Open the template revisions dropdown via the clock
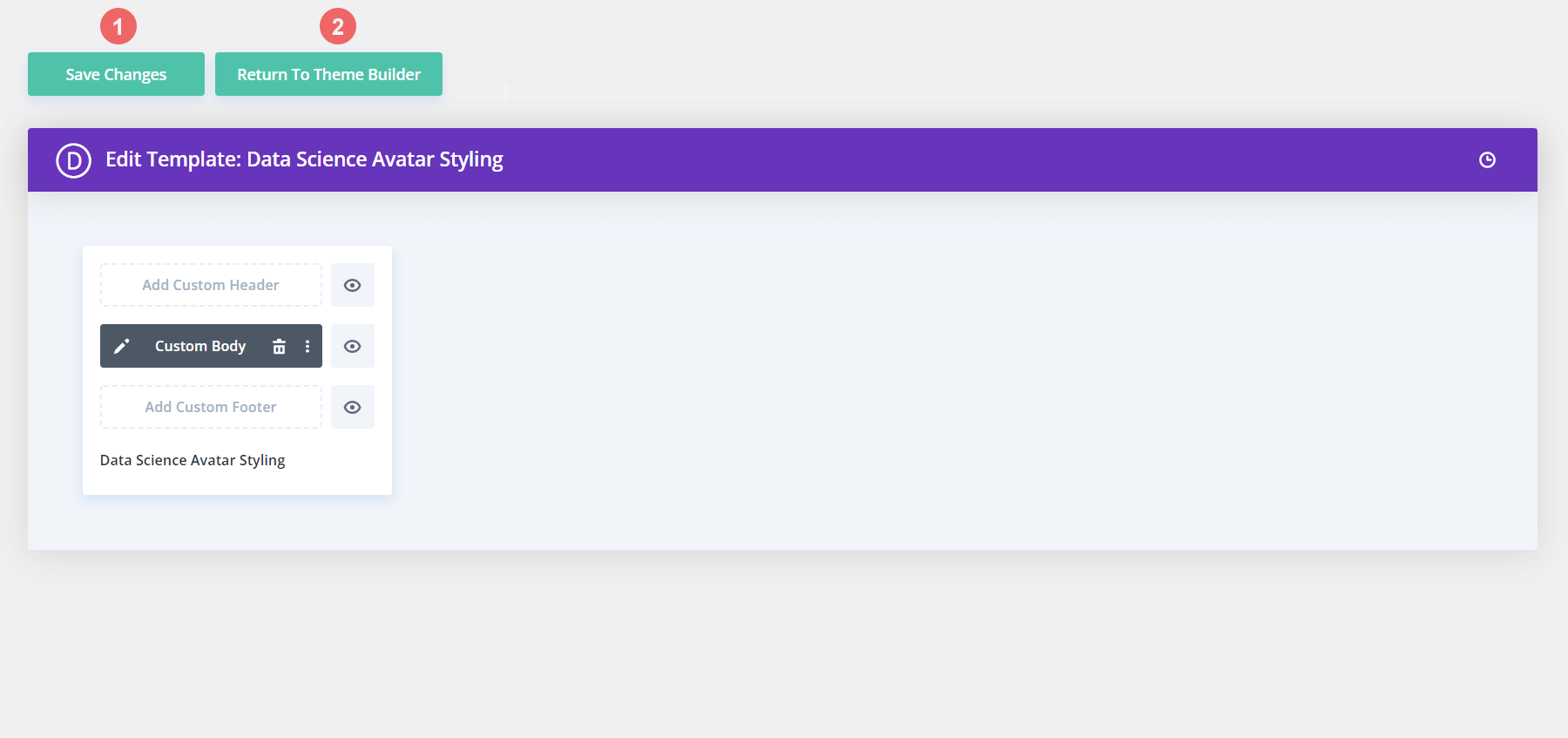1568x738 pixels. pyautogui.click(x=1488, y=159)
